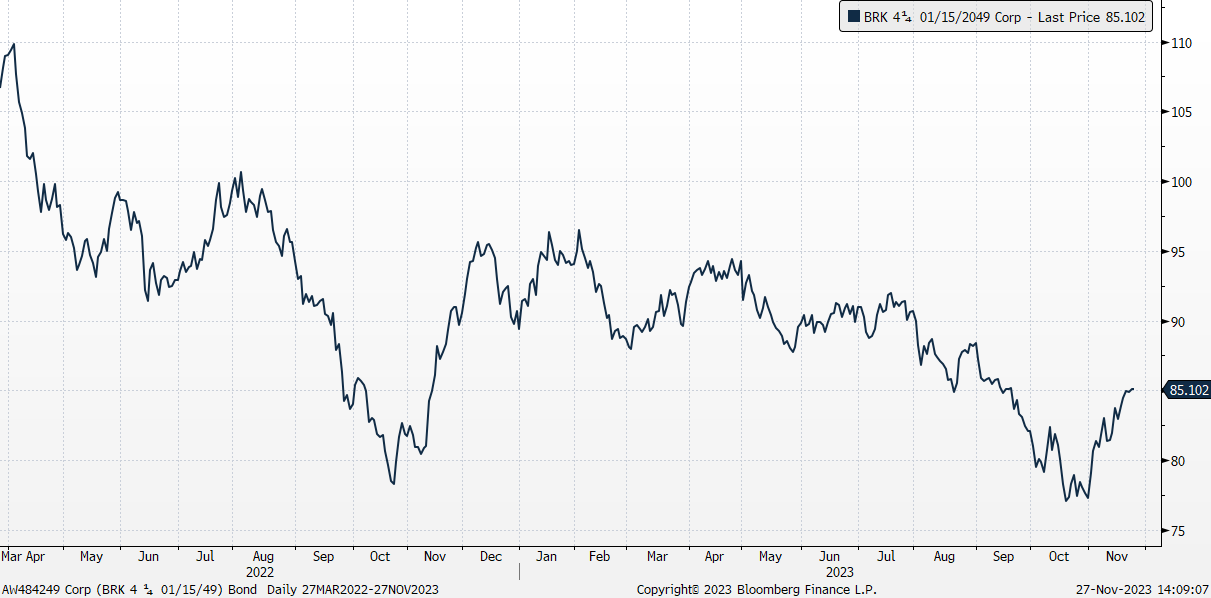Click the AW484249 Corp bond description footer text

[x=220, y=590]
